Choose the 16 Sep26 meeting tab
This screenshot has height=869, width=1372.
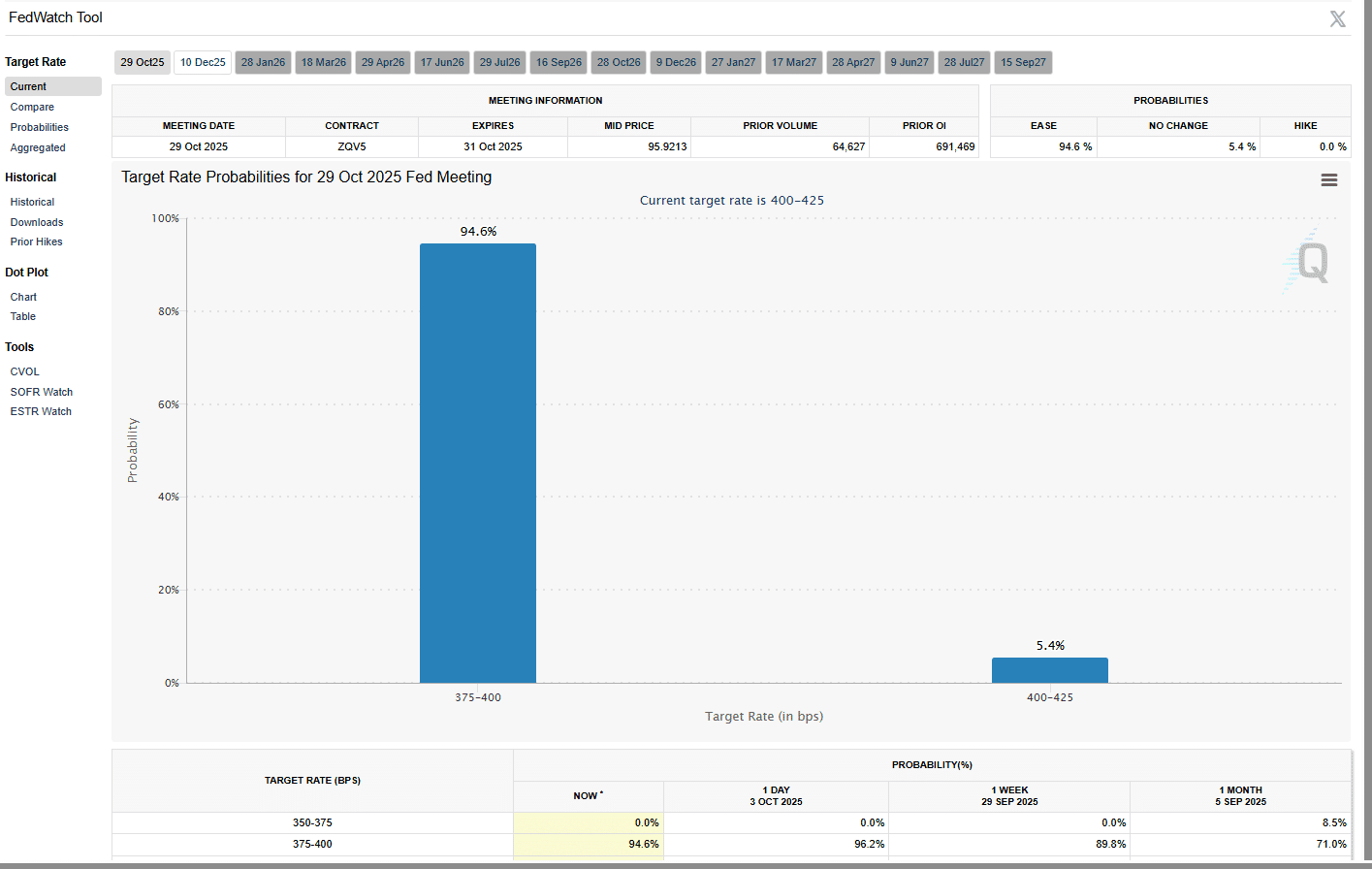point(558,62)
